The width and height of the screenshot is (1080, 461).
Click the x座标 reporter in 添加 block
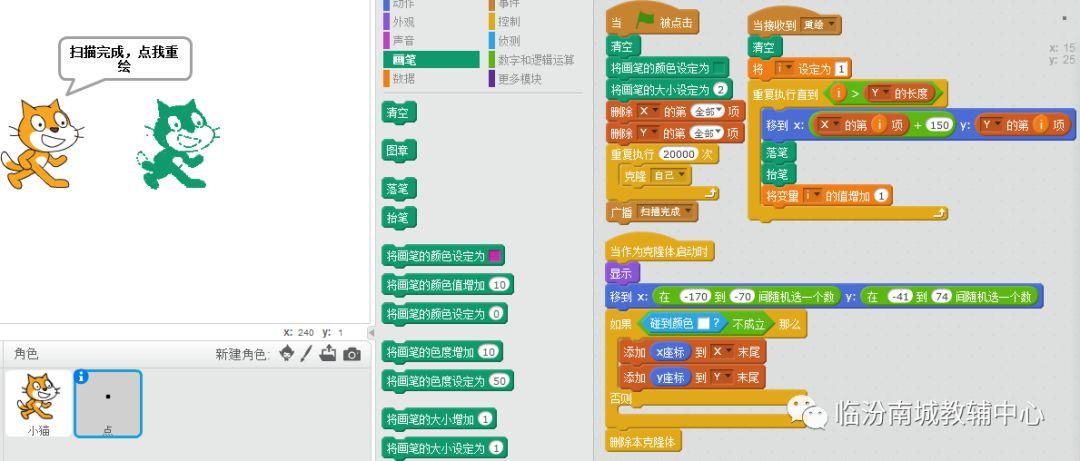670,352
